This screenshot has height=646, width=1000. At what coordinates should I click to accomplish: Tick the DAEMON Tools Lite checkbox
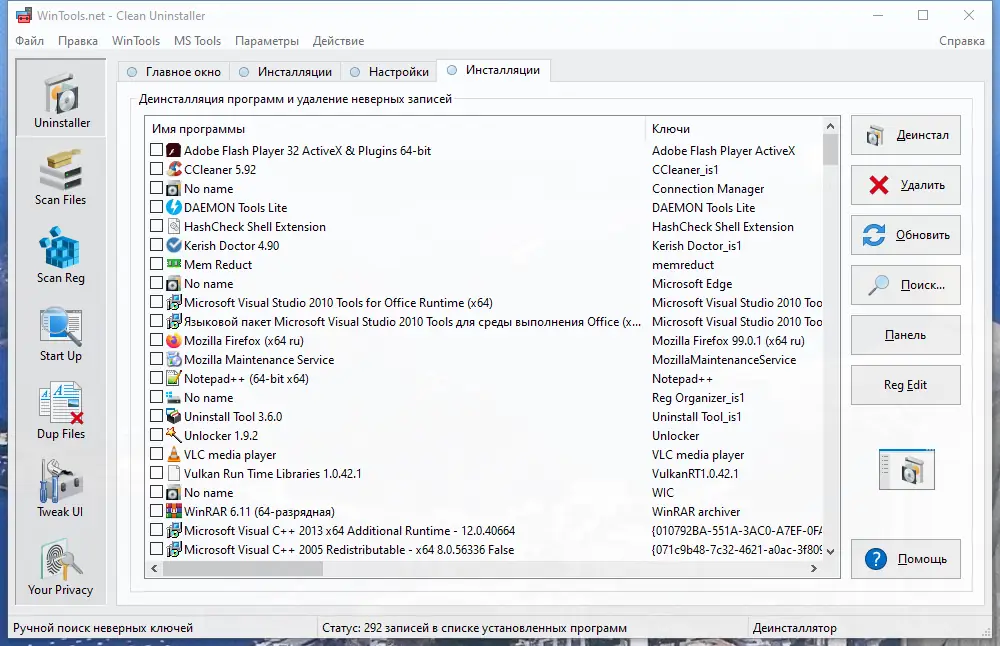click(x=156, y=207)
